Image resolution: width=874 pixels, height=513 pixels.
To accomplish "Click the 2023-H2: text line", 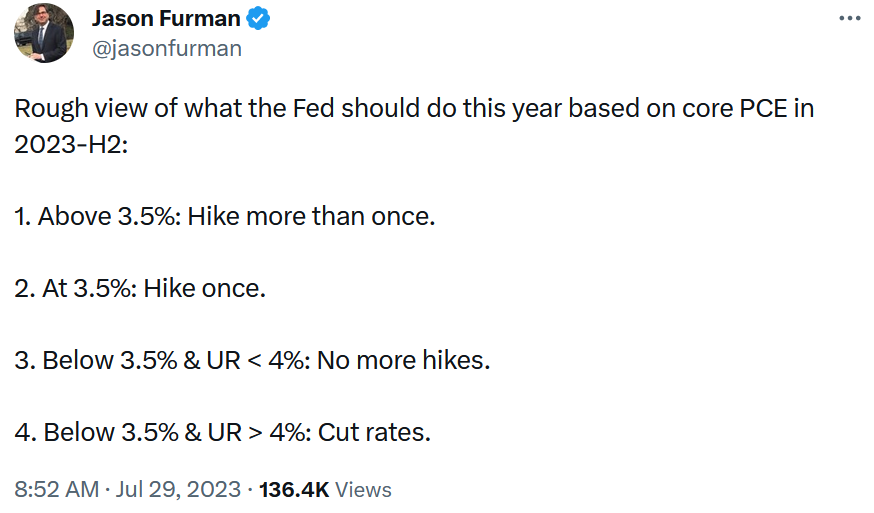I will coord(71,144).
